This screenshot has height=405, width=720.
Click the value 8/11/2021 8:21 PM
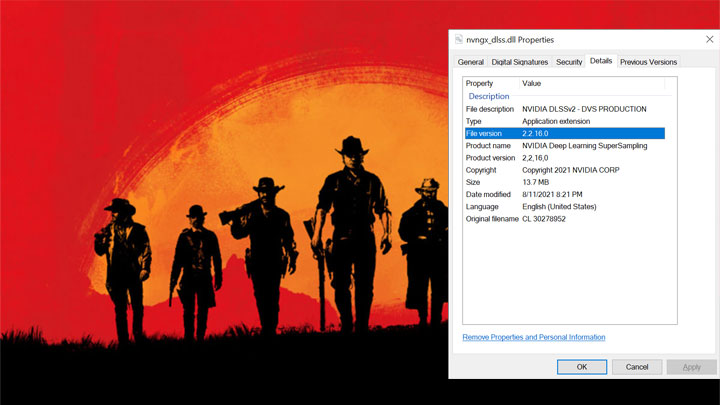[x=552, y=195]
